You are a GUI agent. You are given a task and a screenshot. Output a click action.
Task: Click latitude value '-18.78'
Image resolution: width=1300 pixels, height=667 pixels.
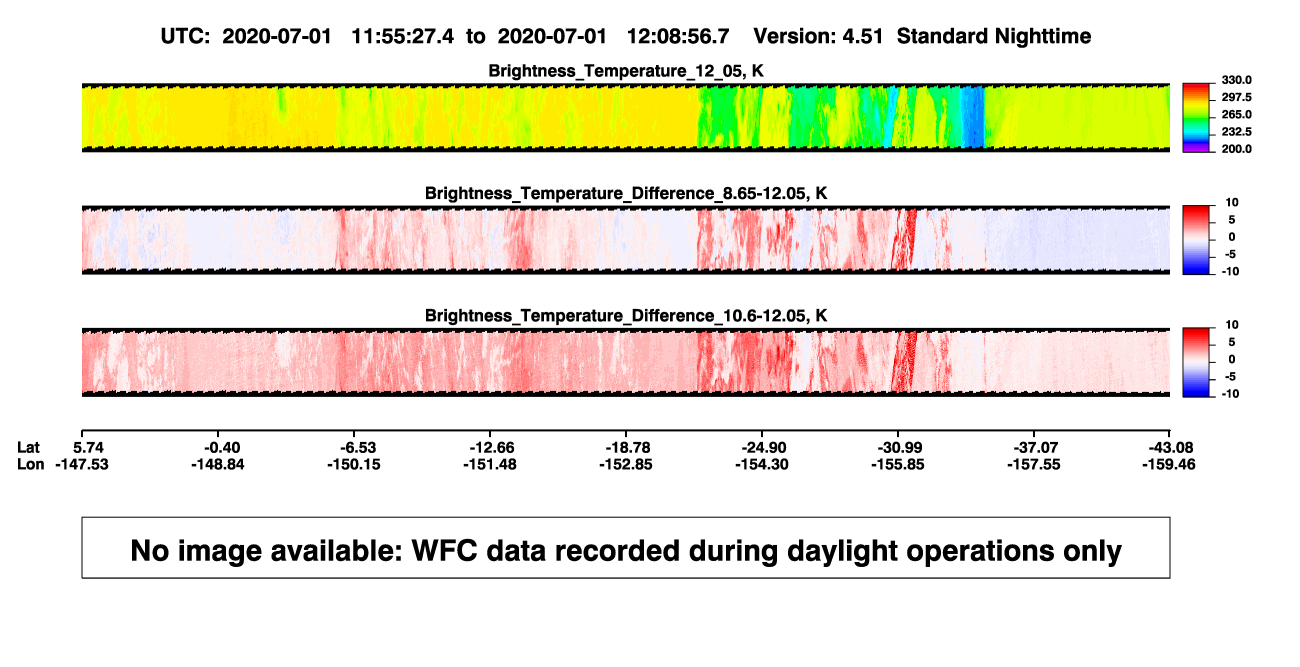click(625, 447)
